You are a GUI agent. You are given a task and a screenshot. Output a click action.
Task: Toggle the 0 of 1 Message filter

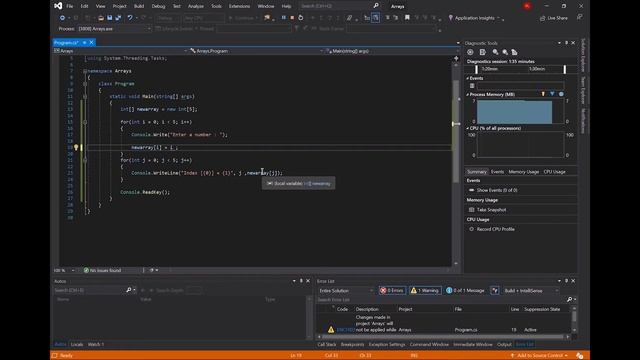point(465,291)
